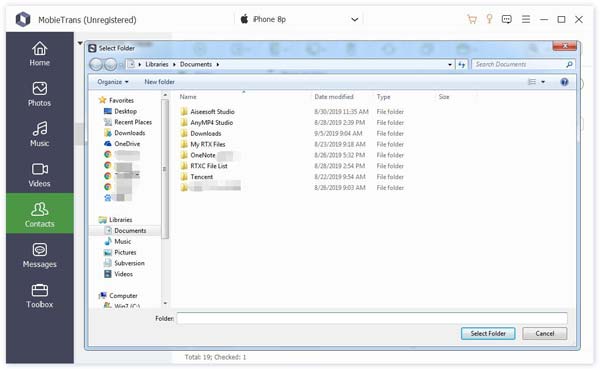Select OneDrive in the navigation pane
Image resolution: width=600 pixels, height=370 pixels.
tap(122, 144)
